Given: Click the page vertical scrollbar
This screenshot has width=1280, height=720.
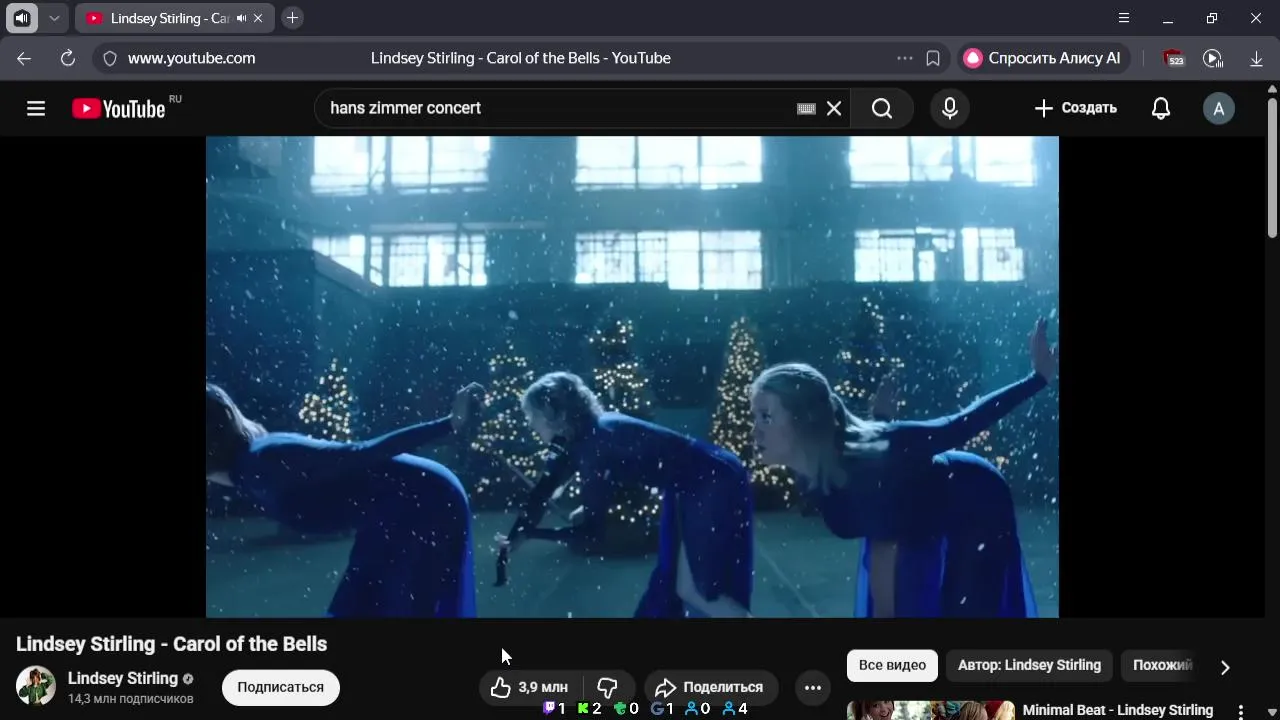Looking at the screenshot, I should click(1272, 168).
